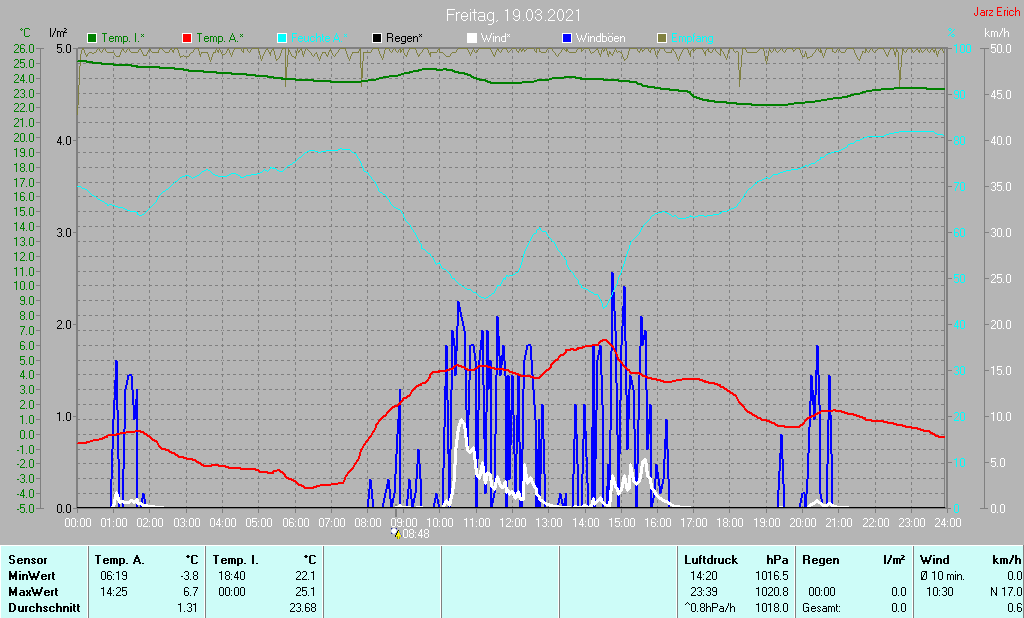Click the pressure trend '^0.8hPa/h'
The image size is (1024, 618).
tap(711, 608)
